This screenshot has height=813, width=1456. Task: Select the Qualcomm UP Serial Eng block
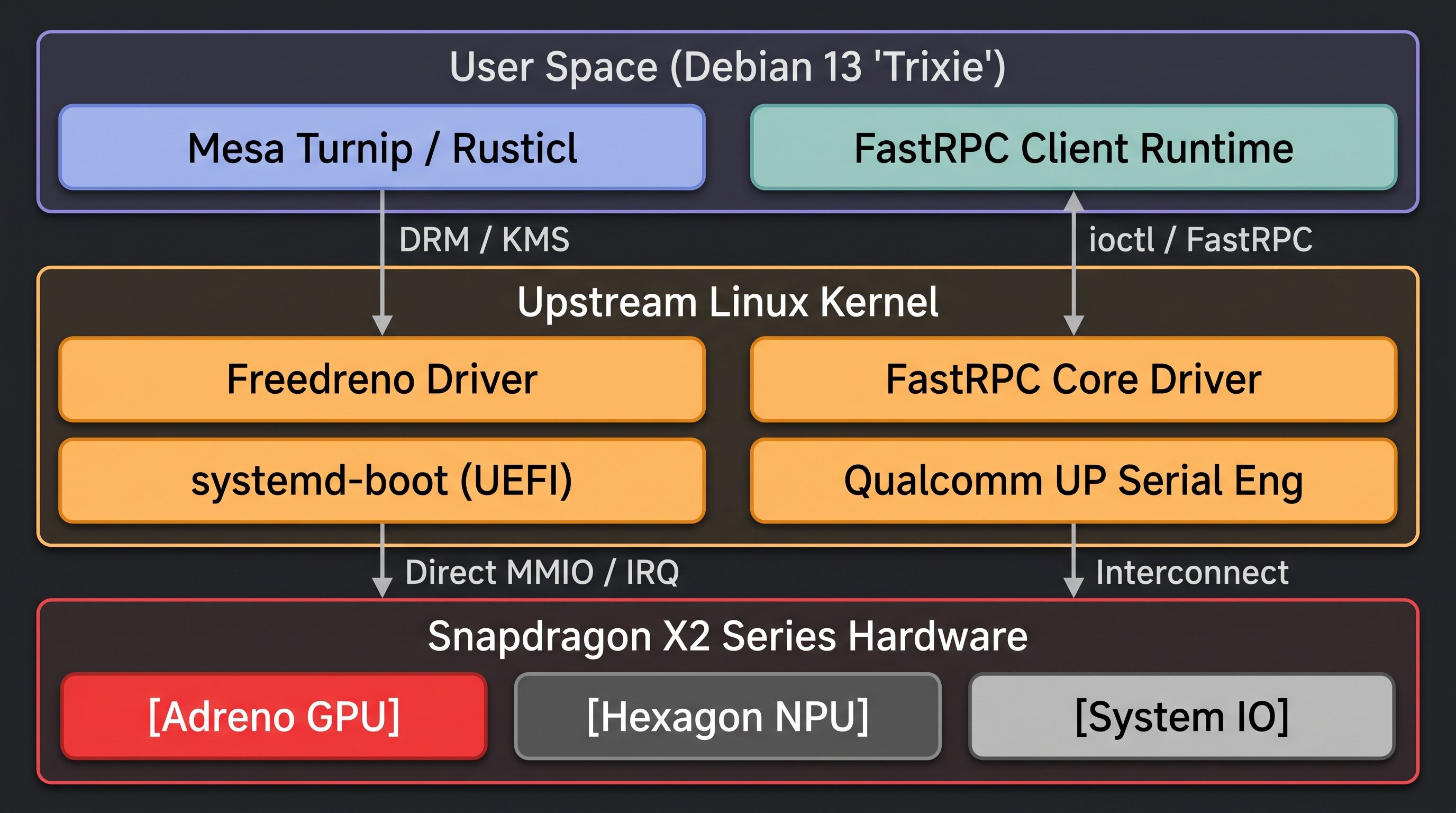tap(1073, 481)
